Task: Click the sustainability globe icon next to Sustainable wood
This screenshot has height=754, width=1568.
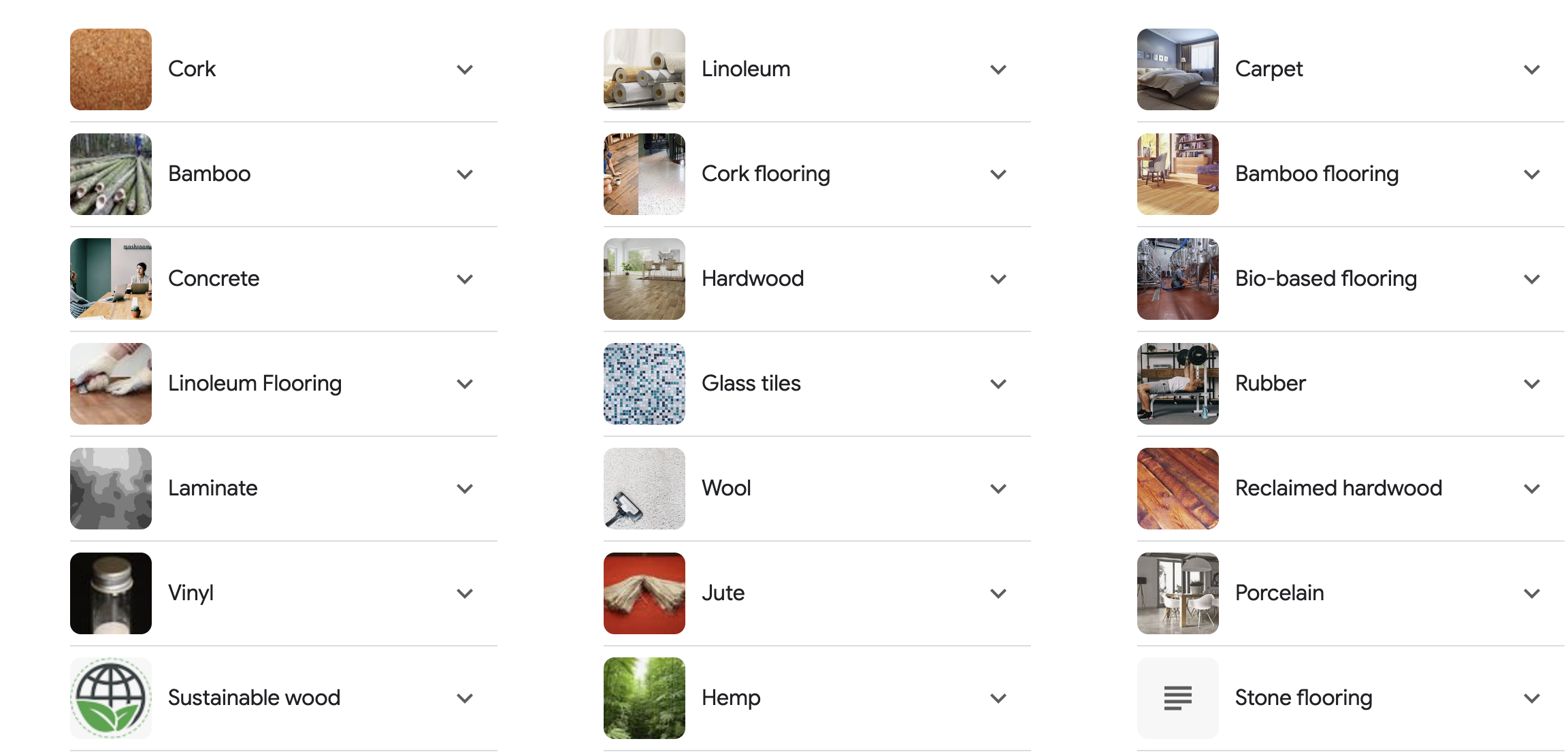Action: (110, 698)
